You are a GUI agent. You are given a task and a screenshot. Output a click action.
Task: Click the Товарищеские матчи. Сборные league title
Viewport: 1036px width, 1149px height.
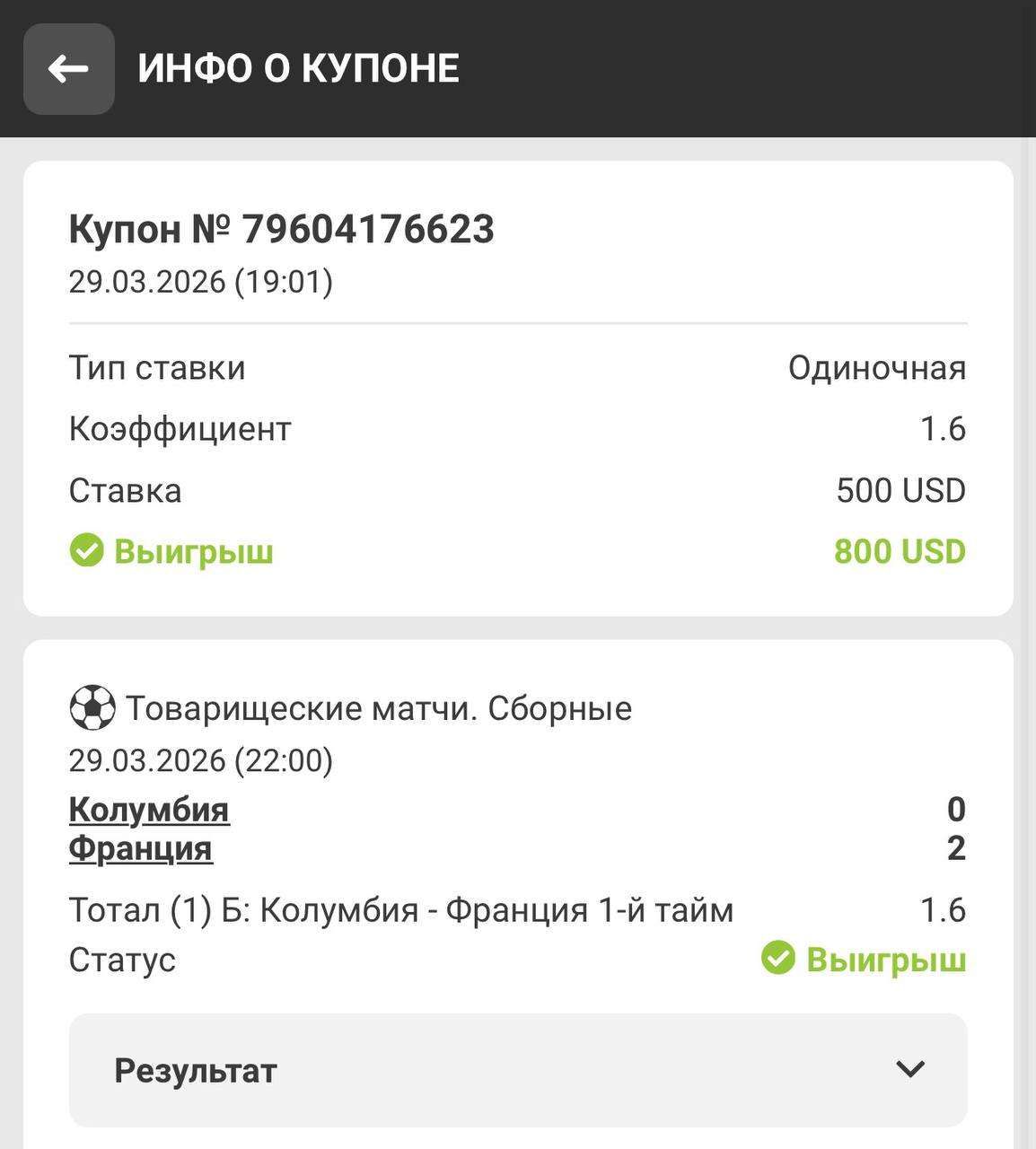pyautogui.click(x=378, y=708)
